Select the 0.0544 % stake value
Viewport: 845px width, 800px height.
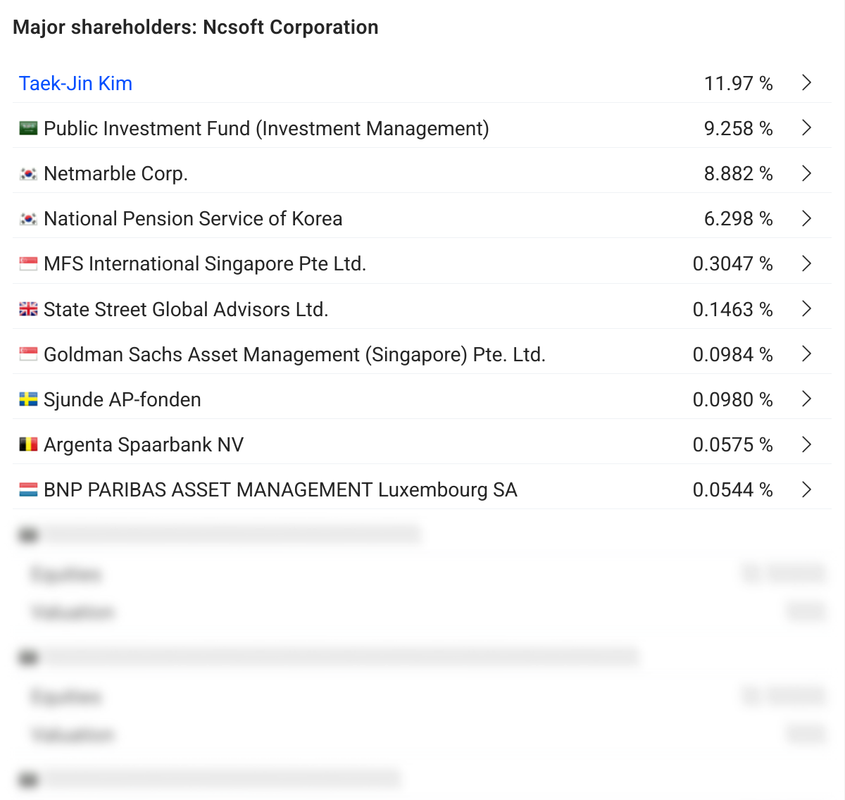(x=733, y=490)
